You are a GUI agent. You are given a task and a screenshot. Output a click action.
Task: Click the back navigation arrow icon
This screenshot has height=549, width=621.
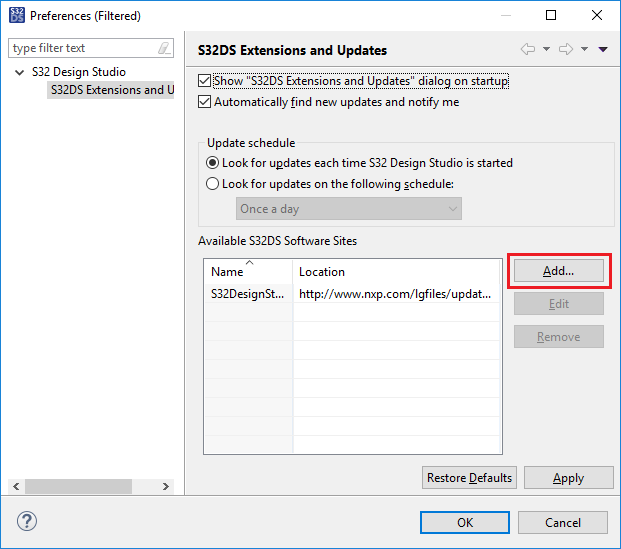point(528,49)
